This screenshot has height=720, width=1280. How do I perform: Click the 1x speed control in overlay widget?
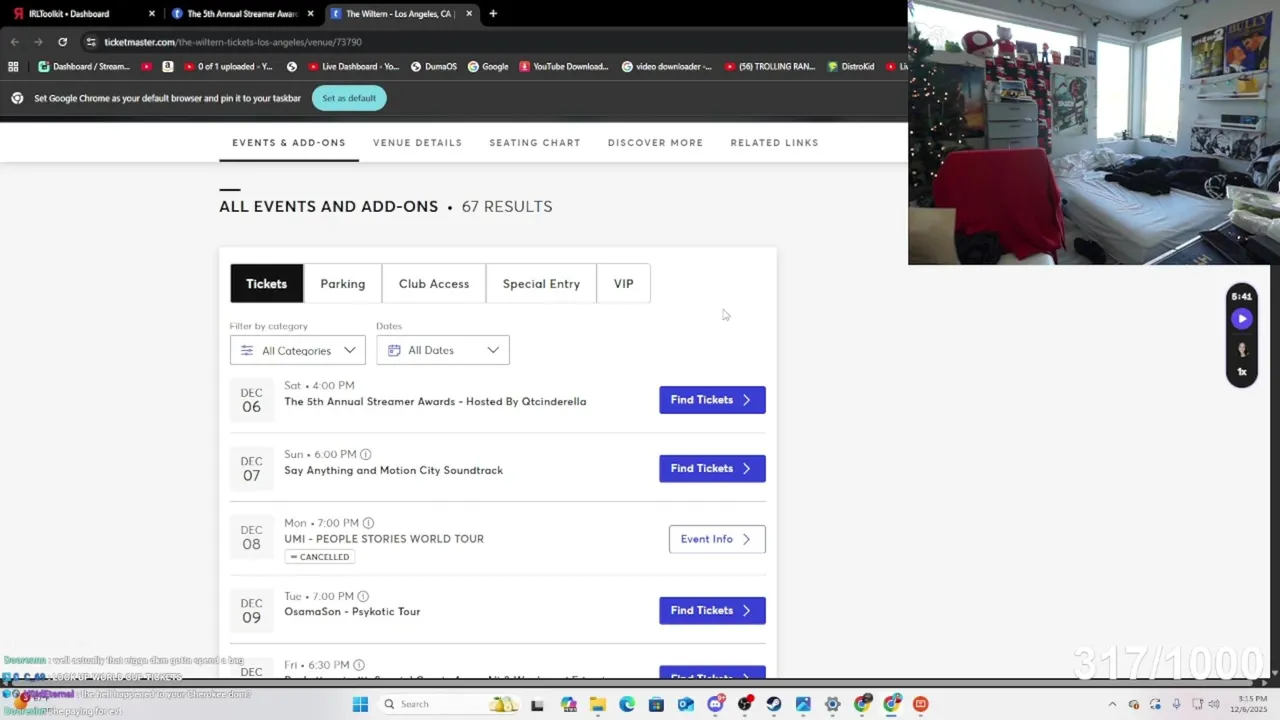(1242, 372)
